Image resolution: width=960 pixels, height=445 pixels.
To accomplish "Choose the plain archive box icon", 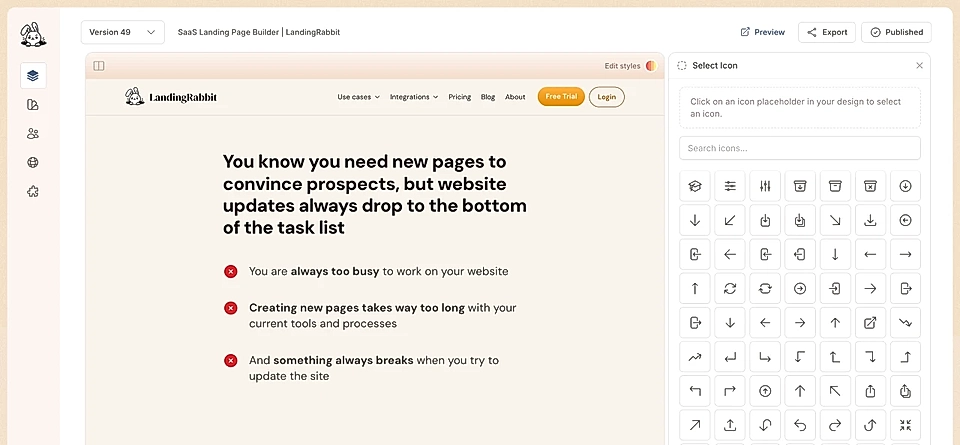I will point(835,186).
